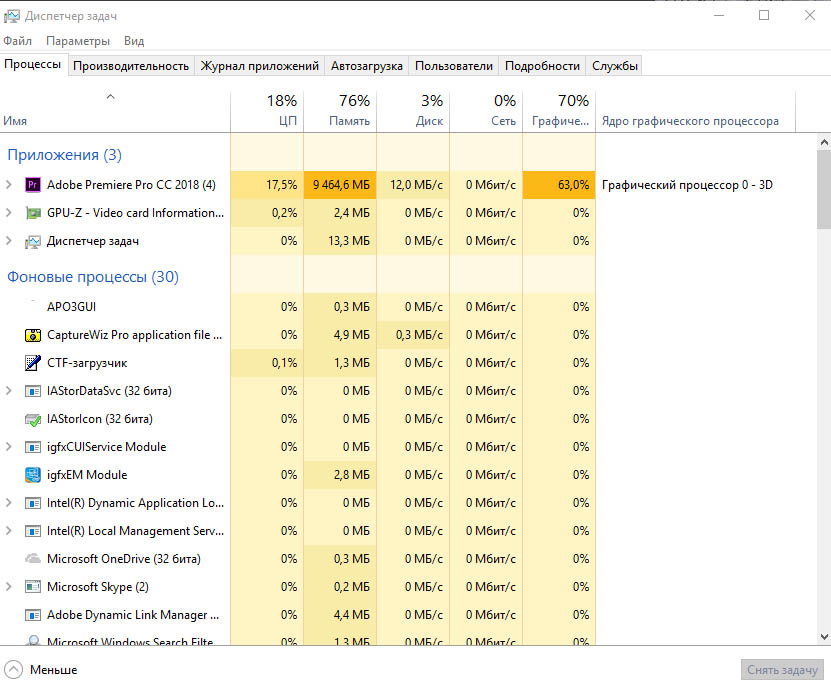
Task: Open the Вид menu
Action: pos(134,41)
